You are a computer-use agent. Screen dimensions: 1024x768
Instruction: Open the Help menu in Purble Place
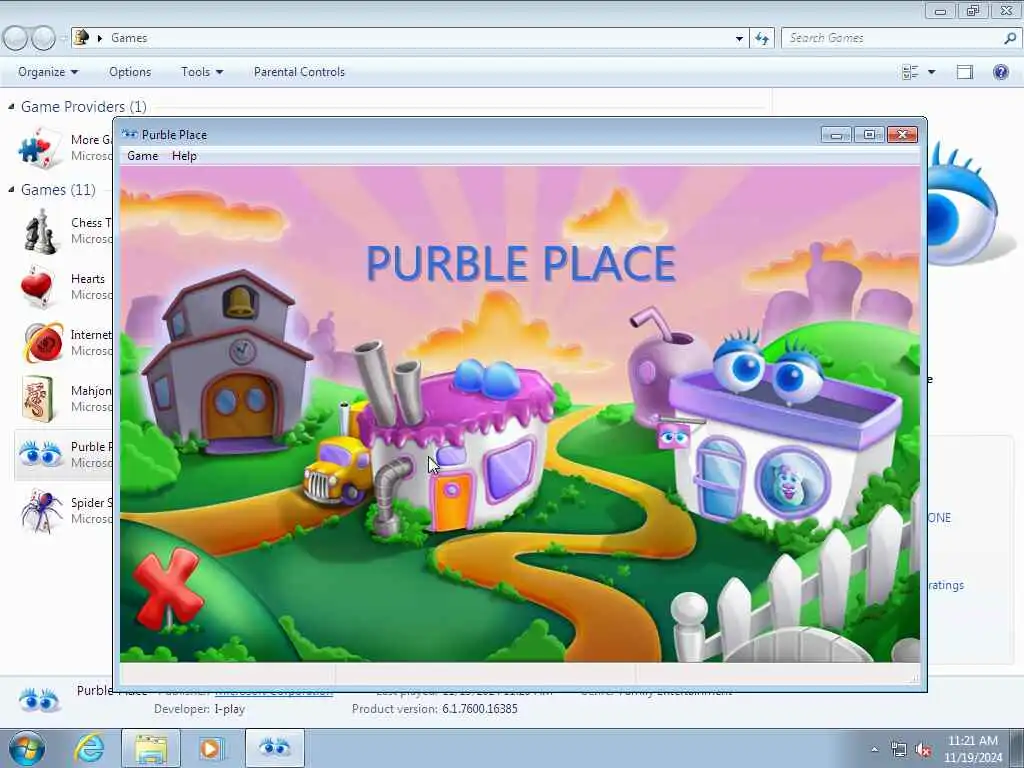click(184, 156)
